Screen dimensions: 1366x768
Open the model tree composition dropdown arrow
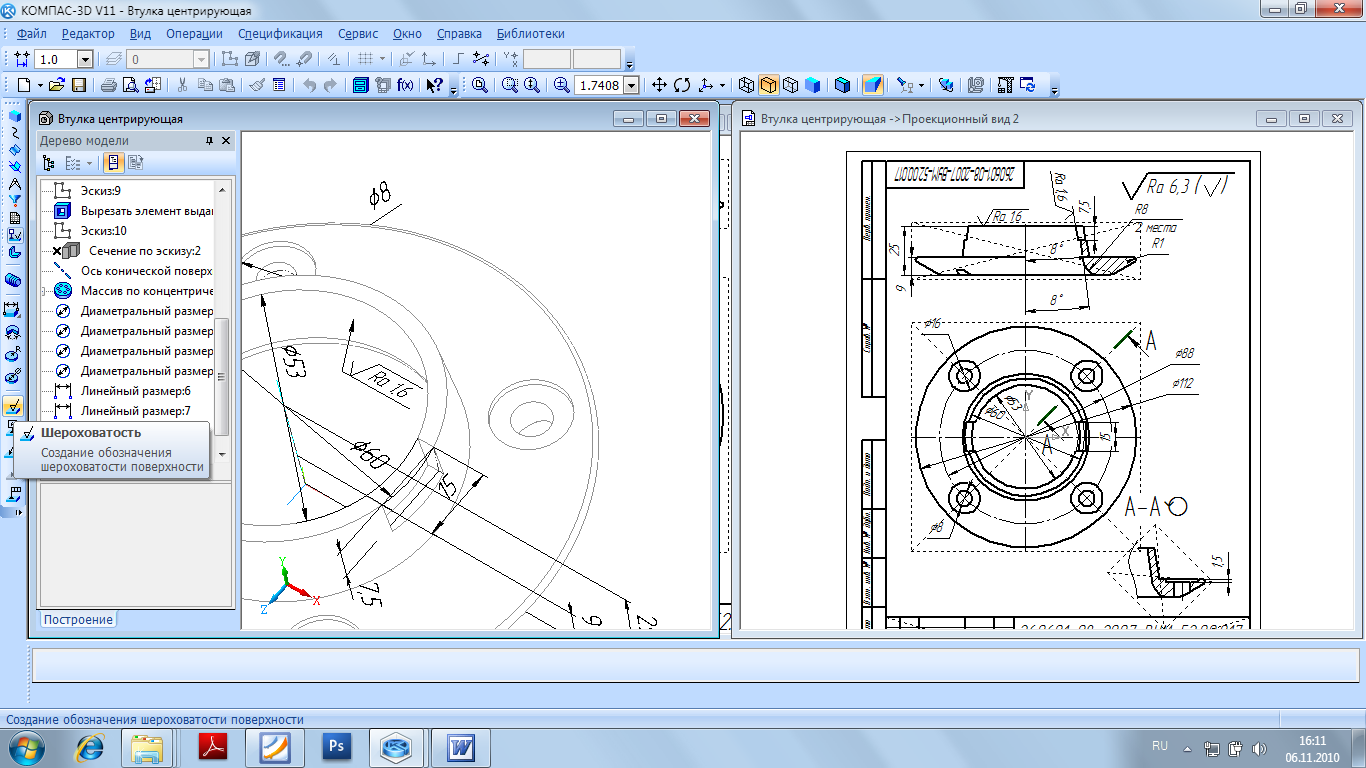[89, 163]
